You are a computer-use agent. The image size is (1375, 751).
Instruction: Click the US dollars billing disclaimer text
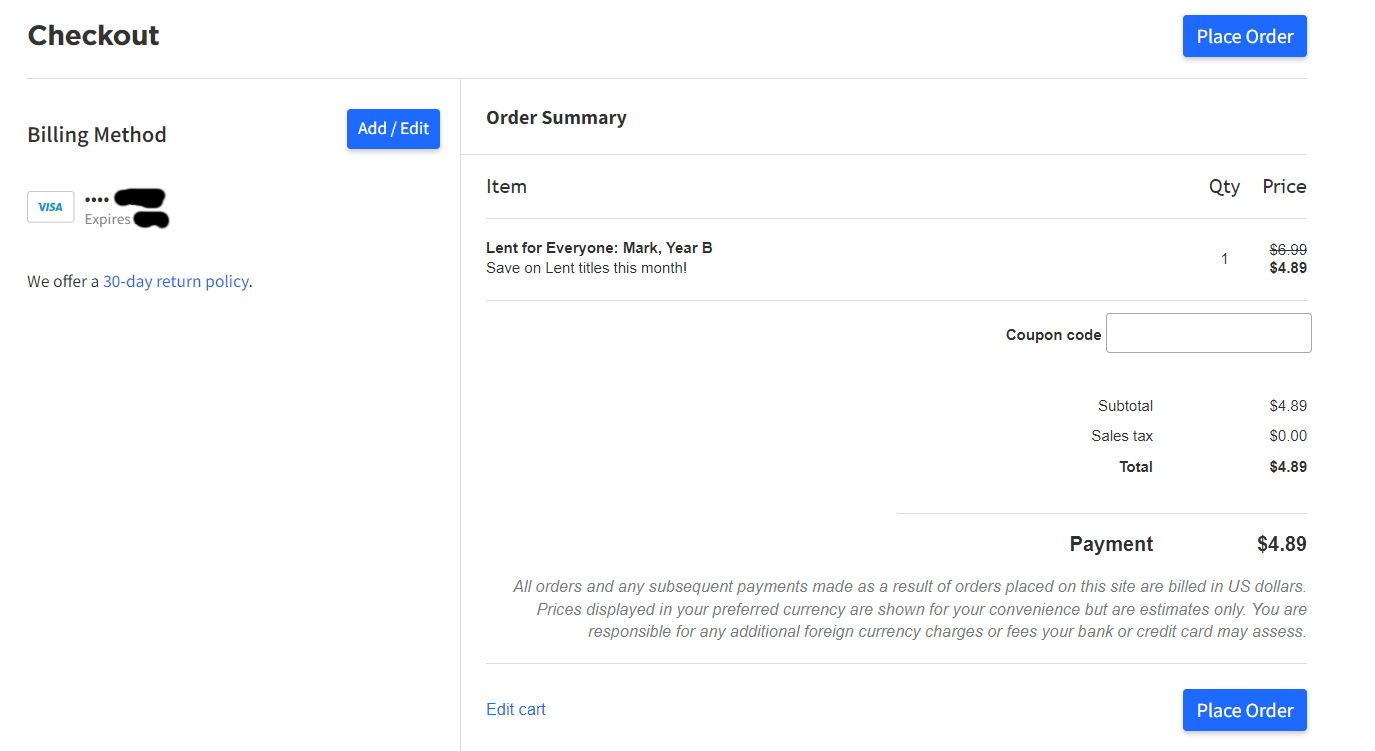click(909, 609)
